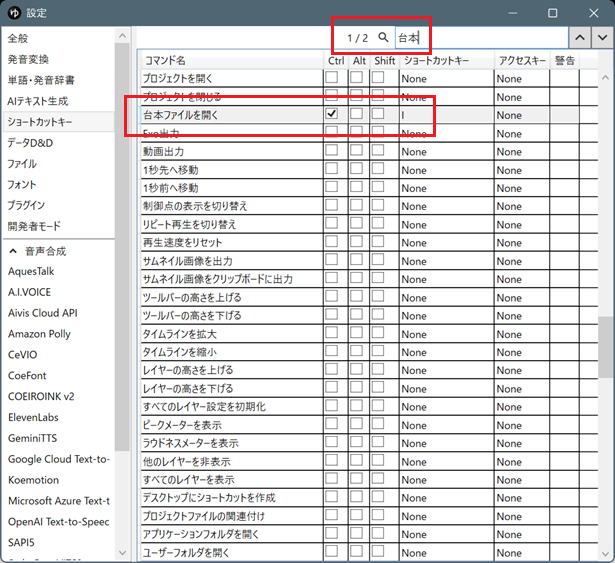Viewport: 615px width, 563px height.
Task: Jump to previous search match with up arrow
Action: pos(579,38)
